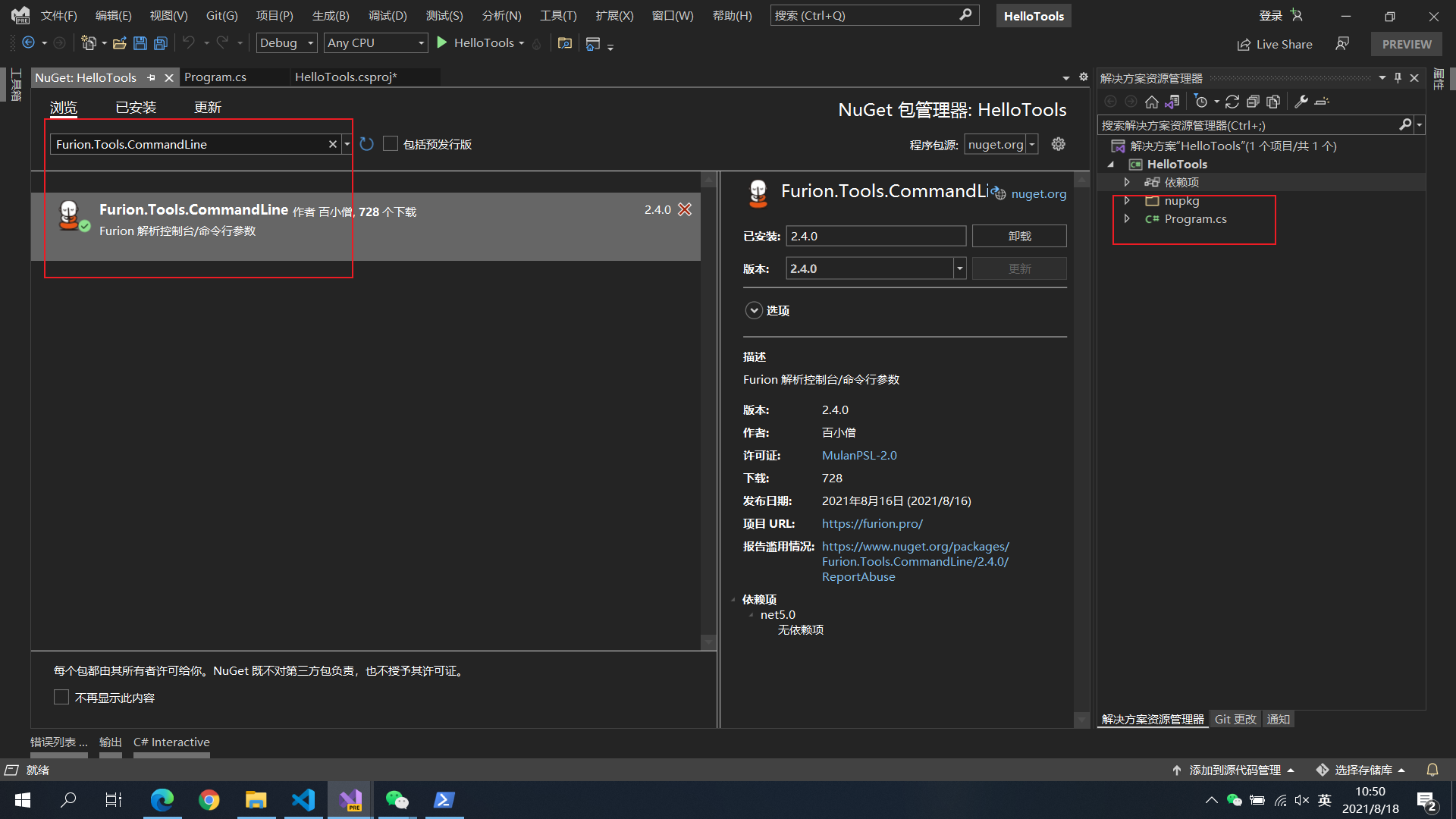Click the Home icon in Solution Explorer
The width and height of the screenshot is (1456, 819).
(1151, 102)
